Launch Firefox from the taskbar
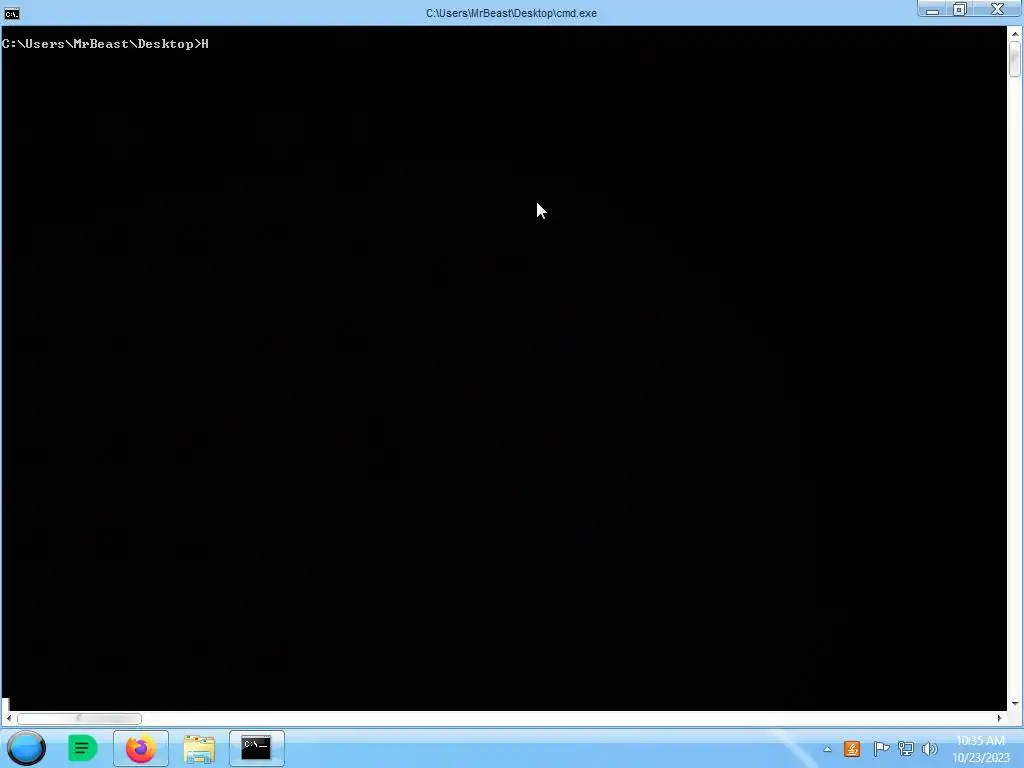Screen dimensions: 1024x768 coord(140,748)
